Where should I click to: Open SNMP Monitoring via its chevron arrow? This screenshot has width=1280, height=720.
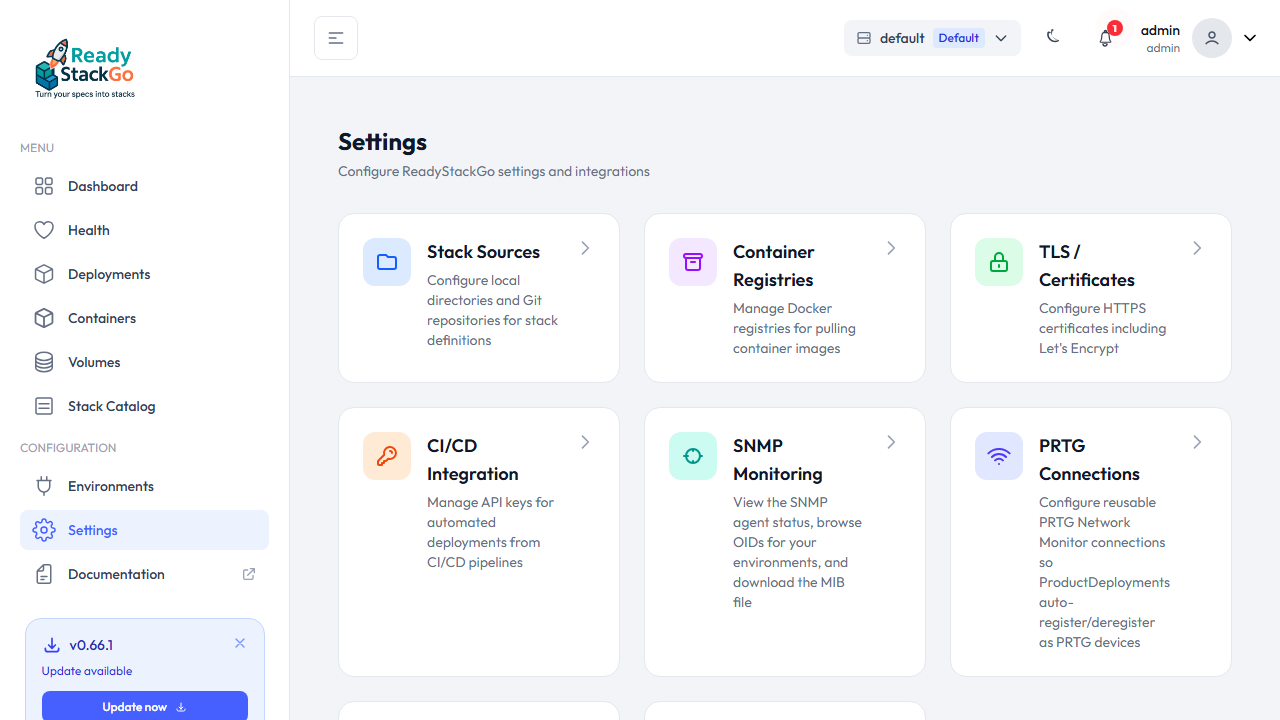pos(891,442)
